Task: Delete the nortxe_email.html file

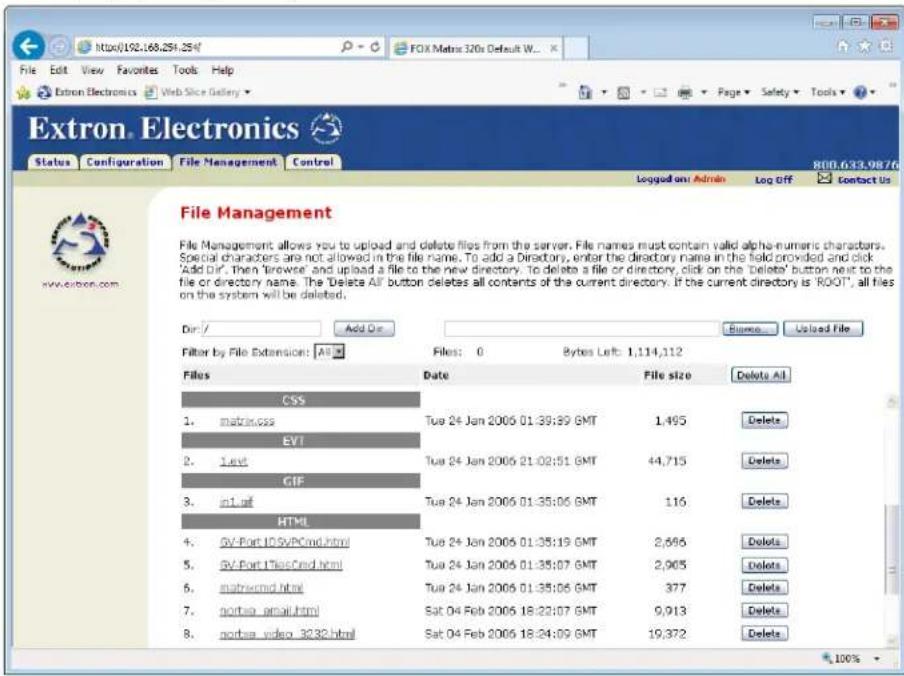Action: [x=764, y=610]
